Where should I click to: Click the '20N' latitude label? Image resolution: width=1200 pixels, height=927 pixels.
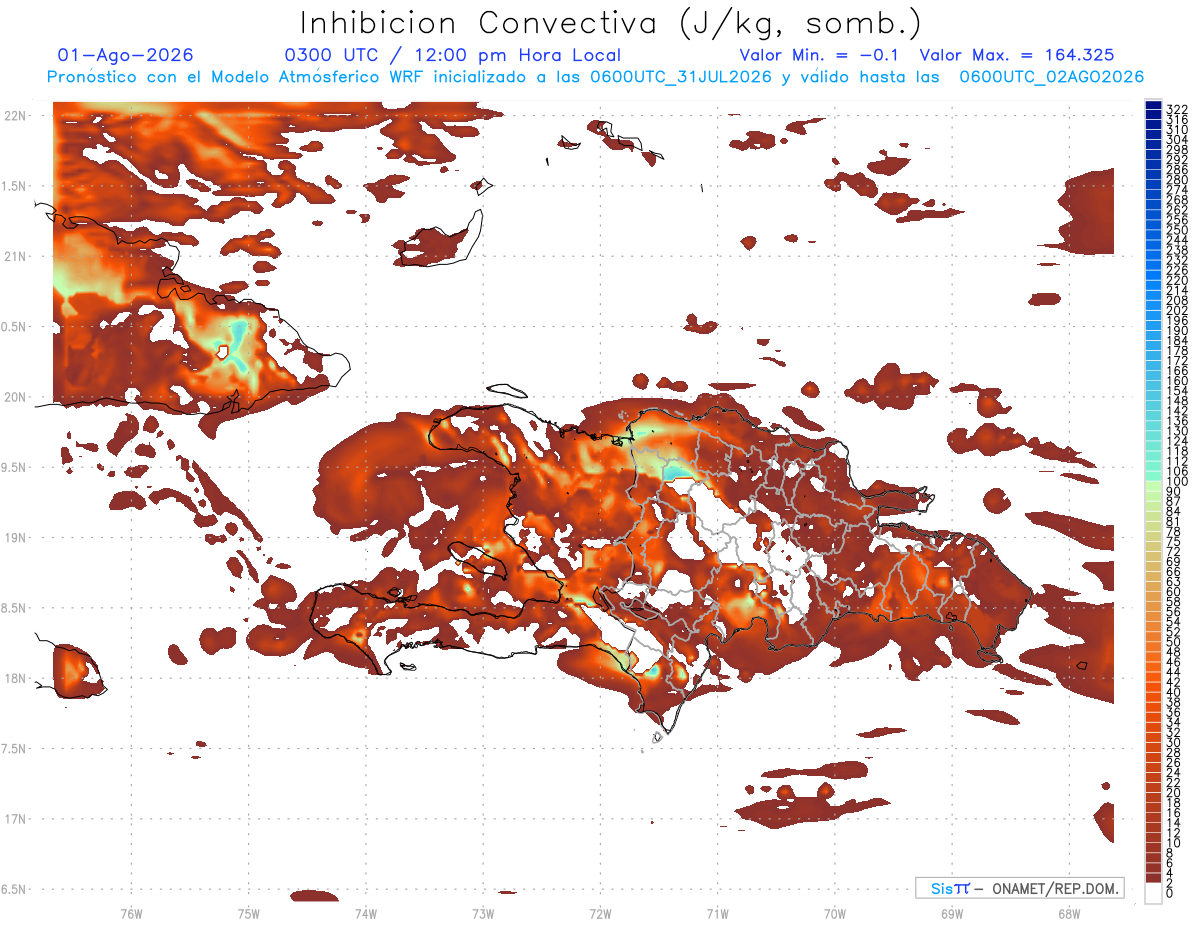click(14, 397)
